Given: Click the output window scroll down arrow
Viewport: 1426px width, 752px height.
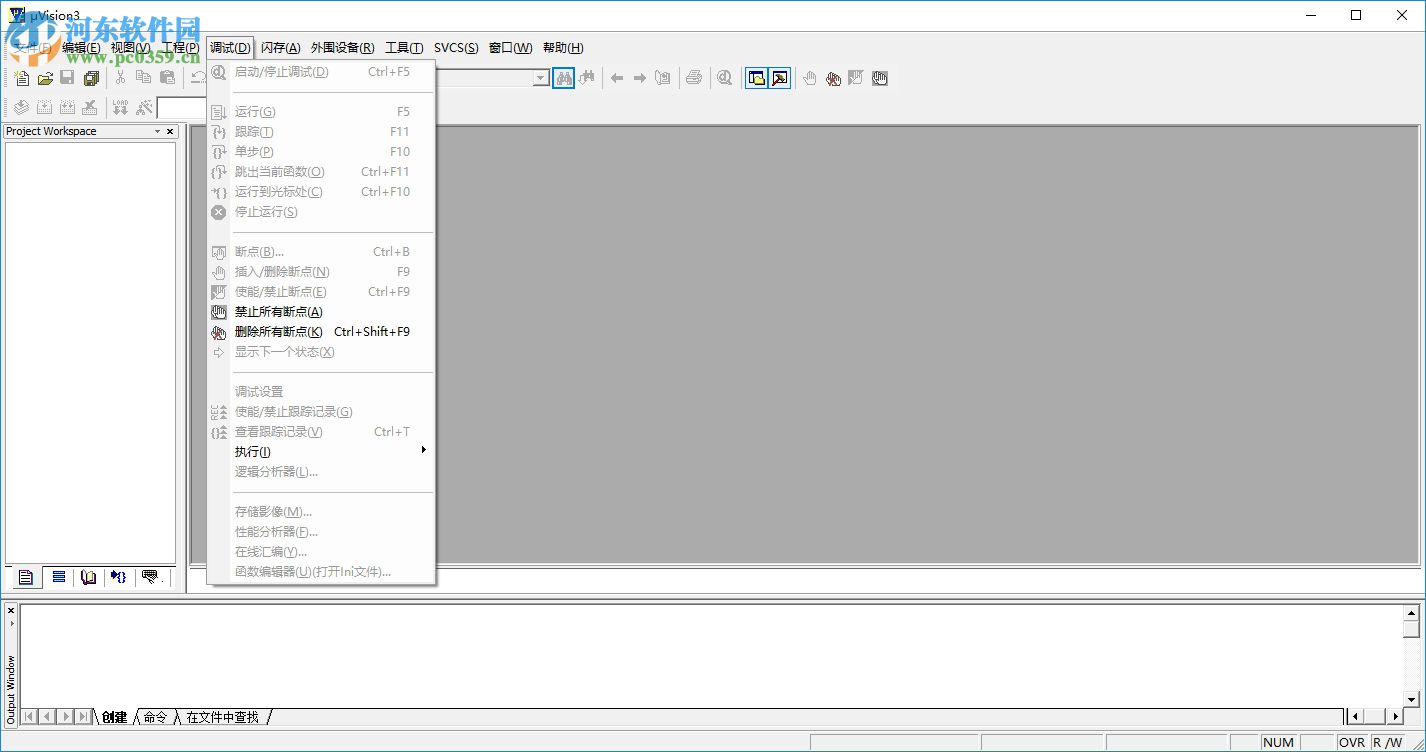Looking at the screenshot, I should tap(1411, 699).
